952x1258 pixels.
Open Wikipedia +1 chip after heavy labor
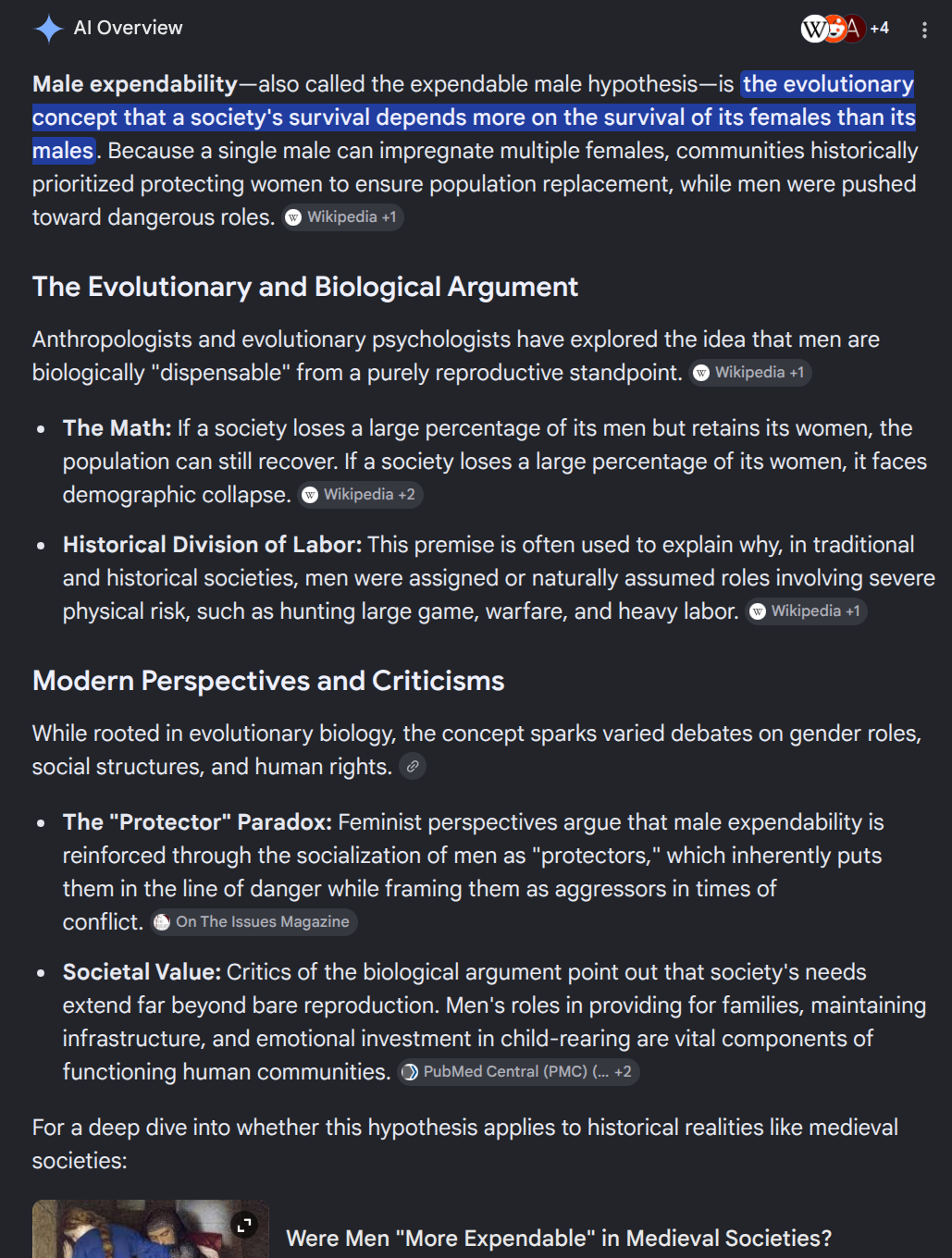point(807,611)
